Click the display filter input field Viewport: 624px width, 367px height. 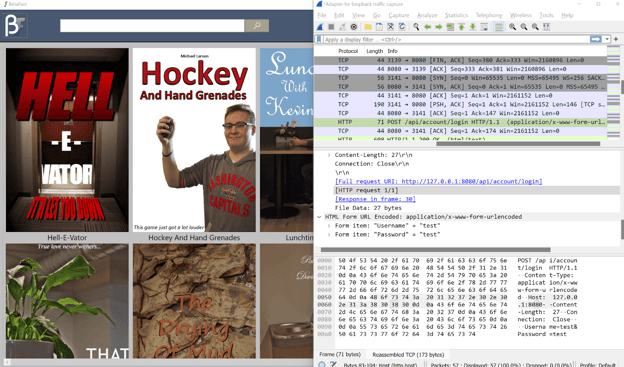point(456,39)
